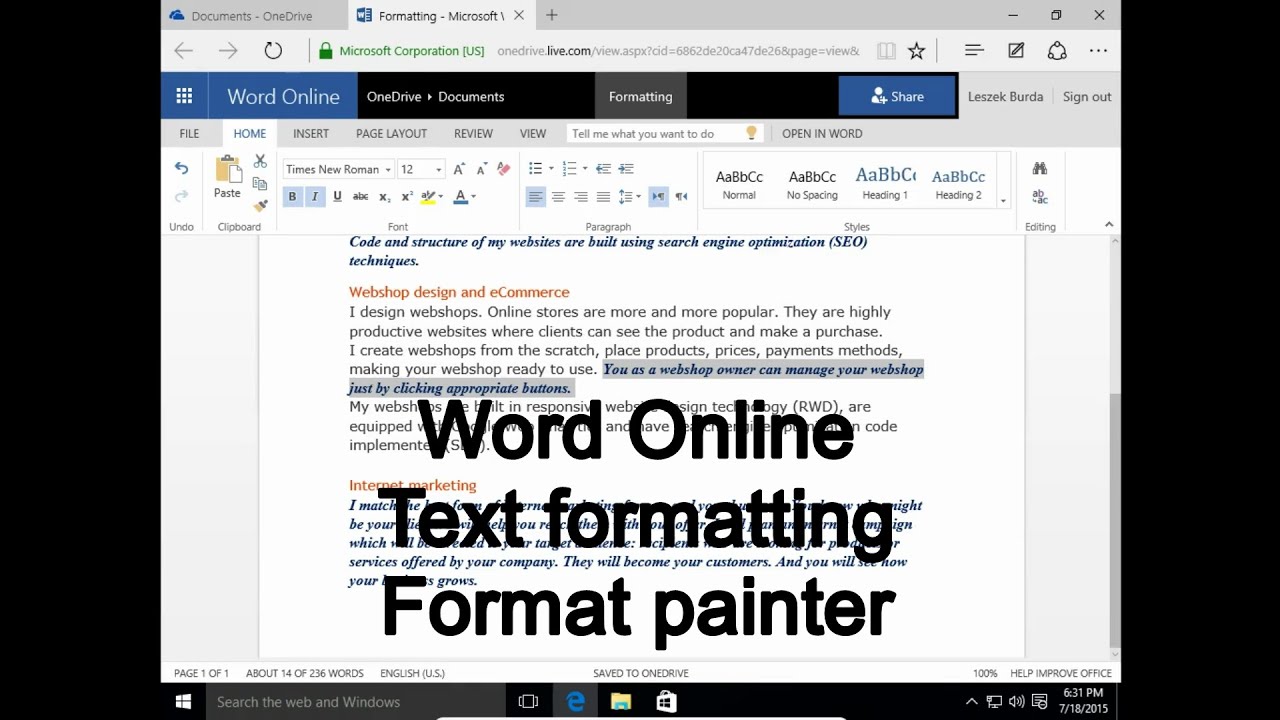Viewport: 1280px width, 720px height.
Task: Apply yellow text highlight color
Action: point(428,197)
